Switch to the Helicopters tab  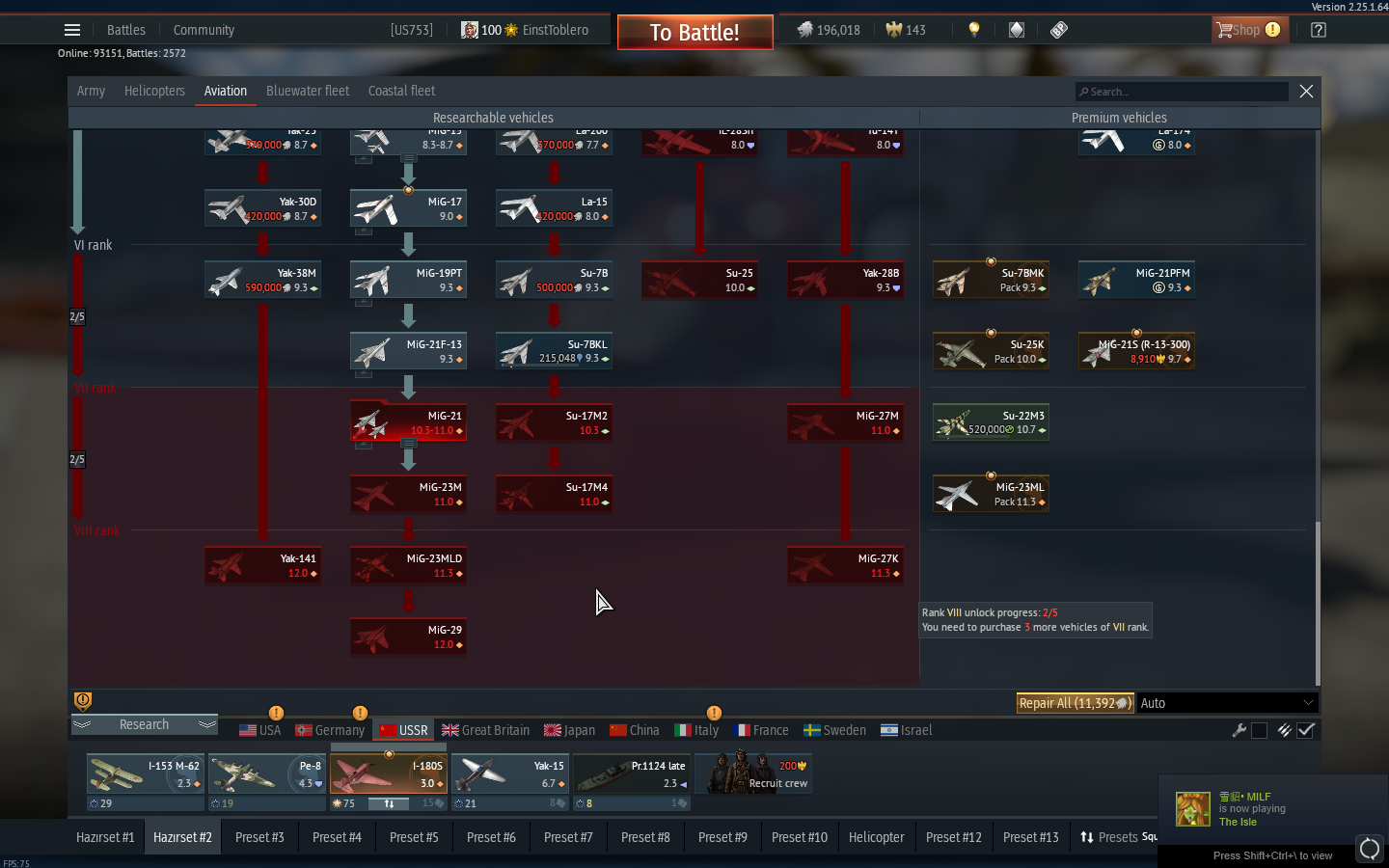click(154, 91)
